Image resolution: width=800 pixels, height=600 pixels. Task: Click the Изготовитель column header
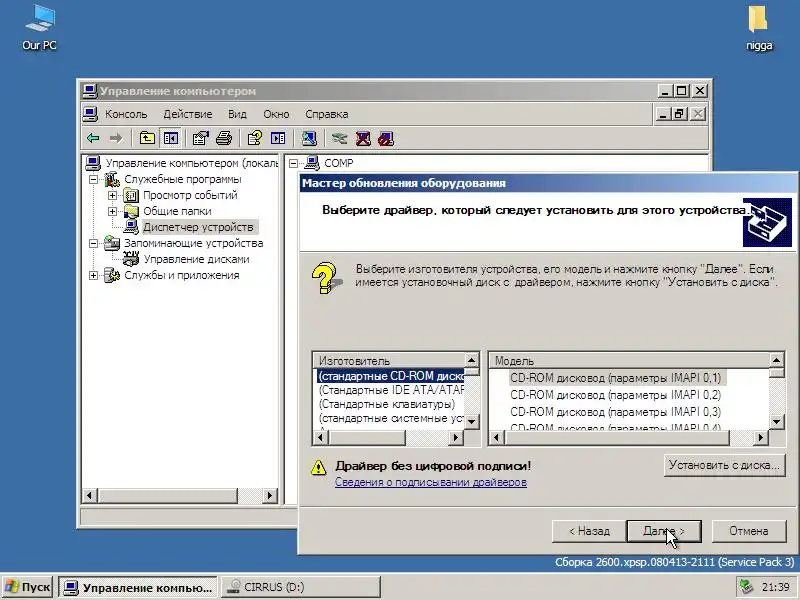click(x=389, y=361)
